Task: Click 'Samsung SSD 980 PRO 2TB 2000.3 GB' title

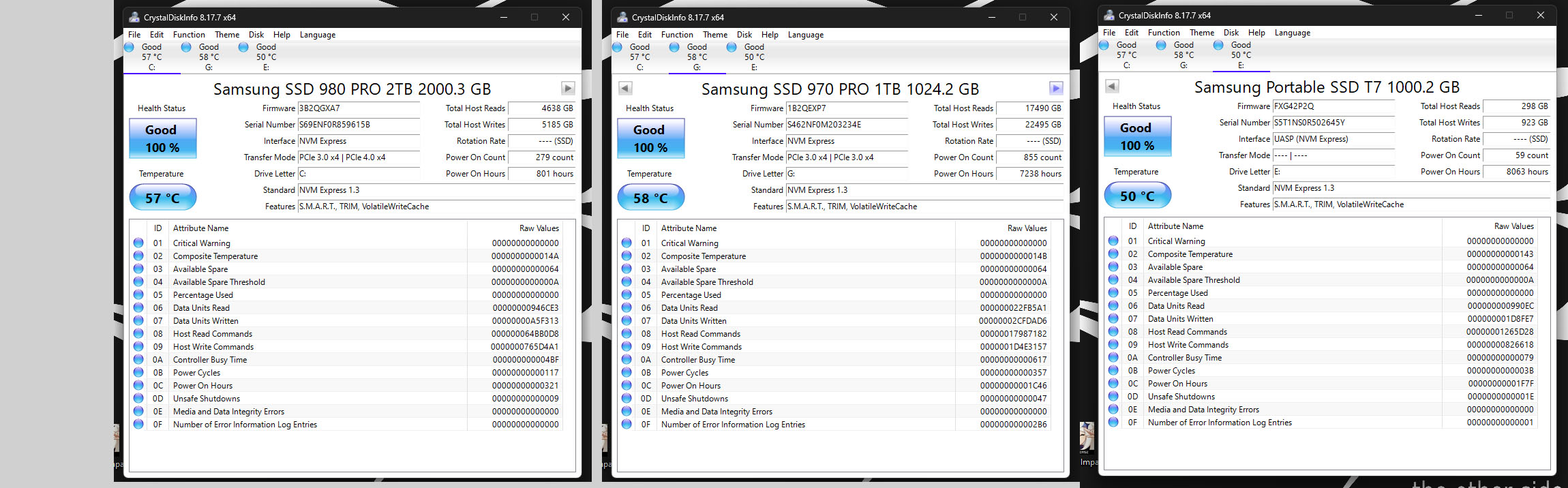Action: point(352,89)
